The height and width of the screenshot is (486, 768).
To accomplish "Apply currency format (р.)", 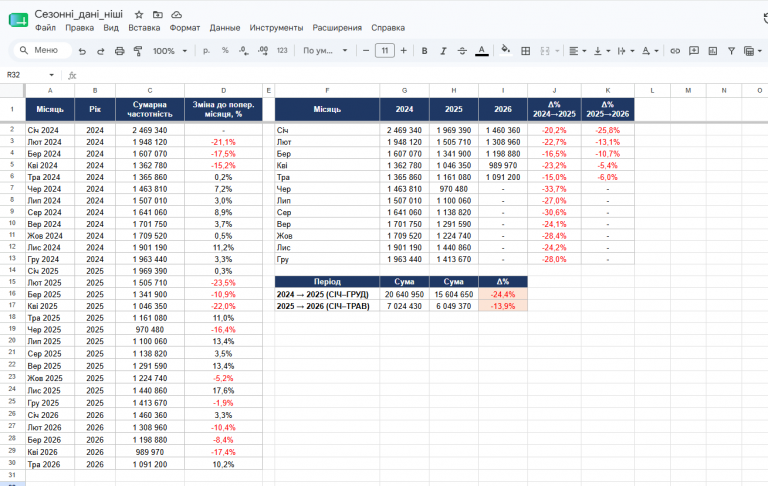I will (x=206, y=50).
